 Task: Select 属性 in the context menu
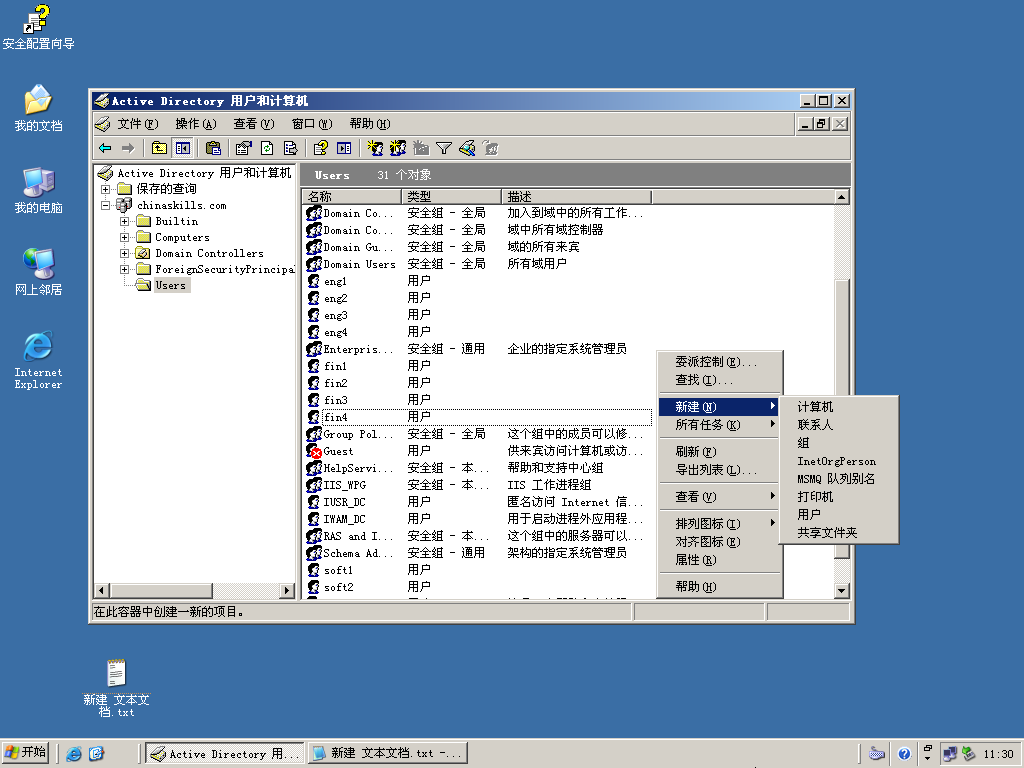coord(719,560)
